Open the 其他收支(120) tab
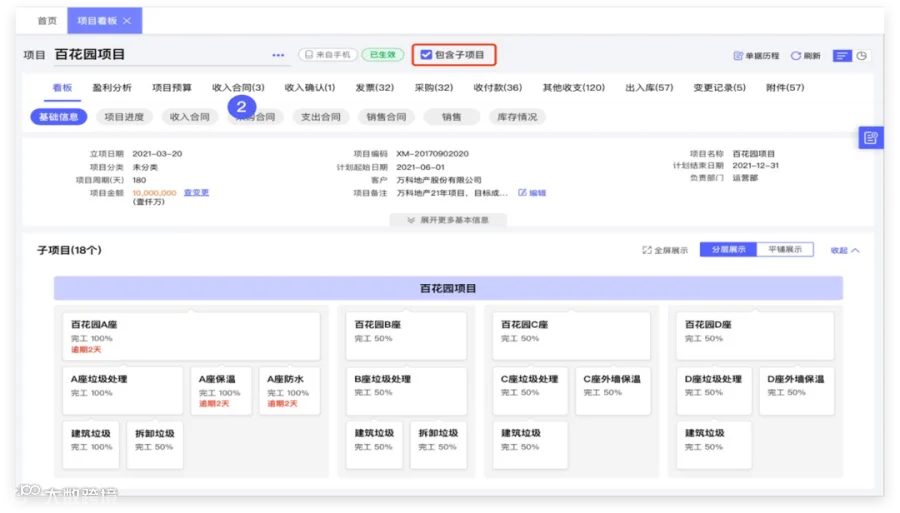900x513 pixels. 574,88
